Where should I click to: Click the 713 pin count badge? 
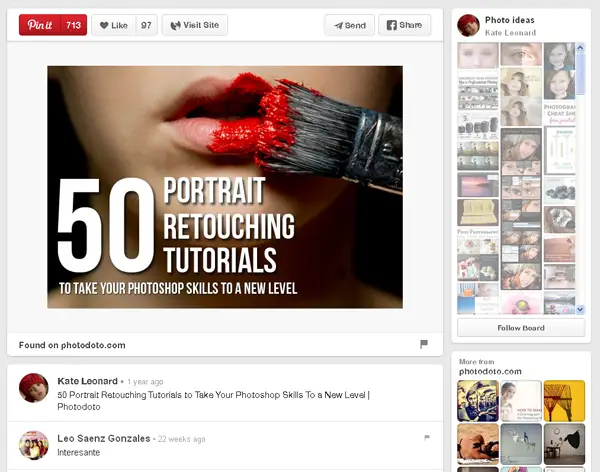73,25
